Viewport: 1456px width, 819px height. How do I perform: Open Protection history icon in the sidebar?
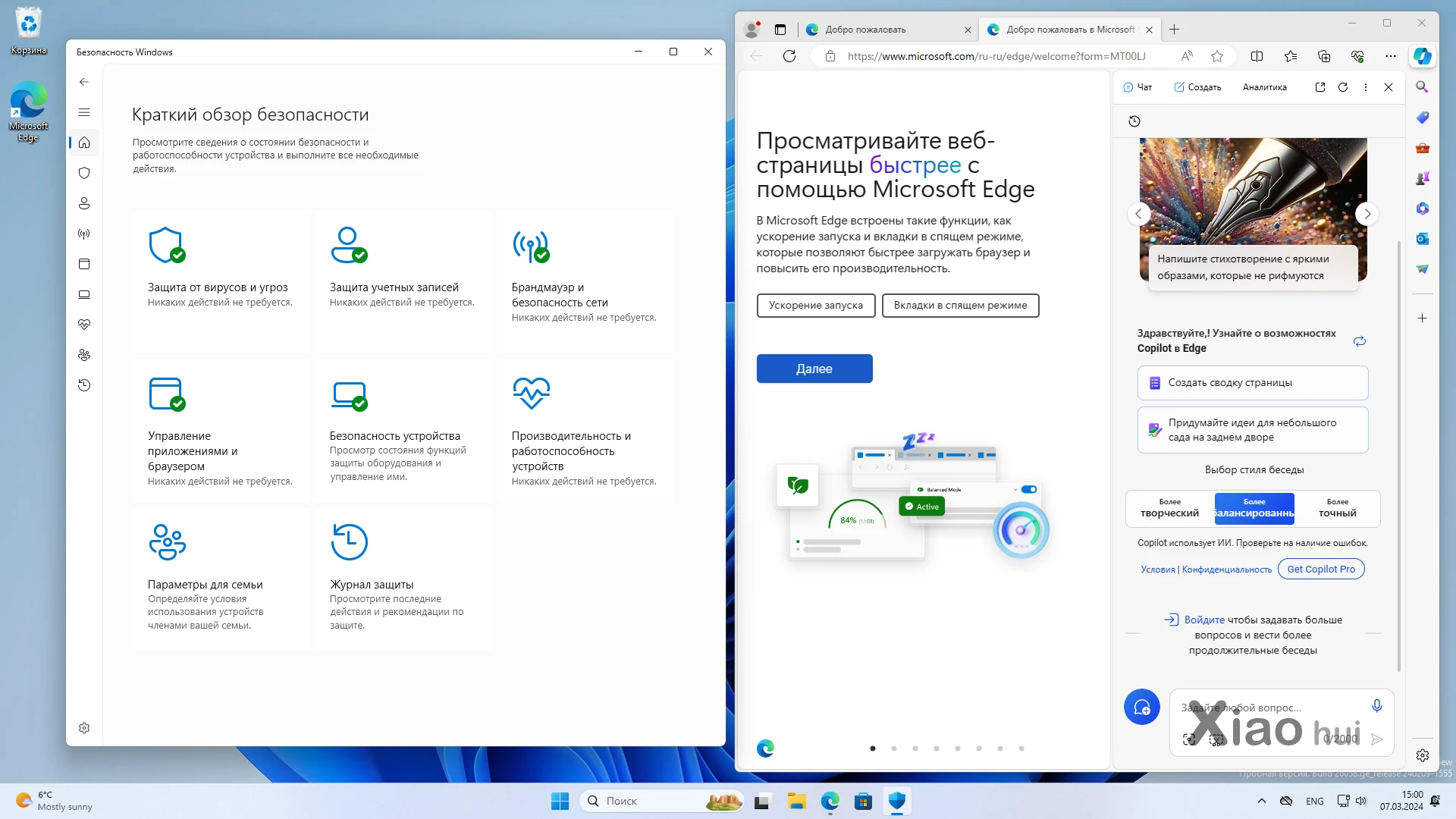coord(84,385)
